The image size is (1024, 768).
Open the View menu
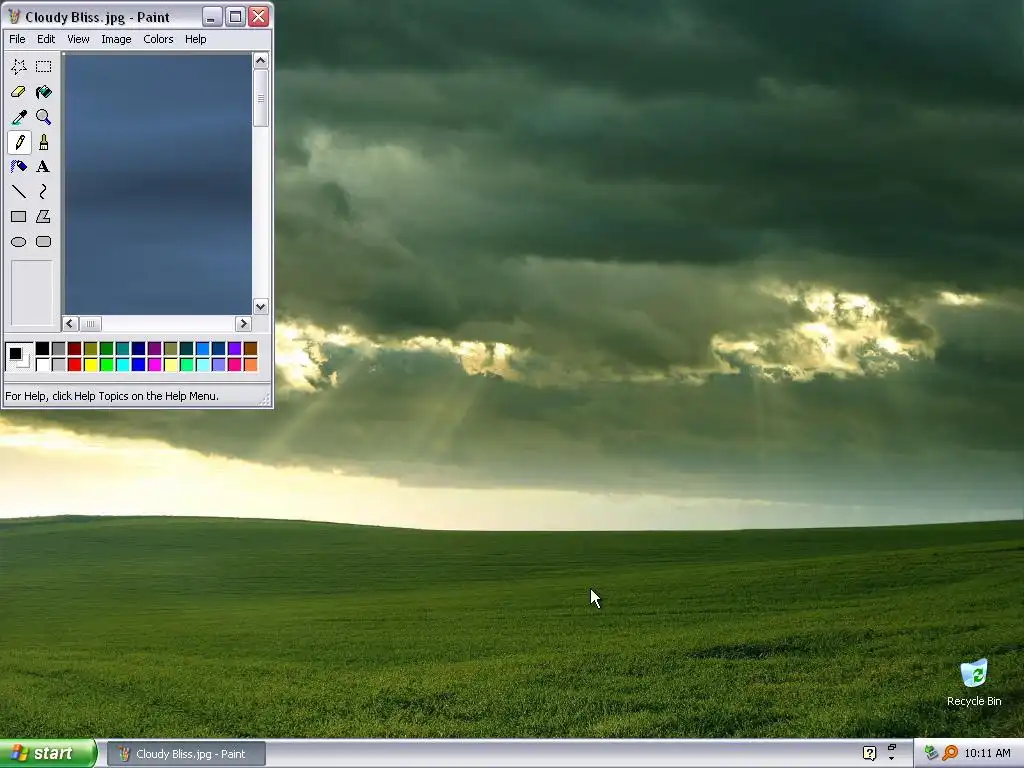click(78, 39)
